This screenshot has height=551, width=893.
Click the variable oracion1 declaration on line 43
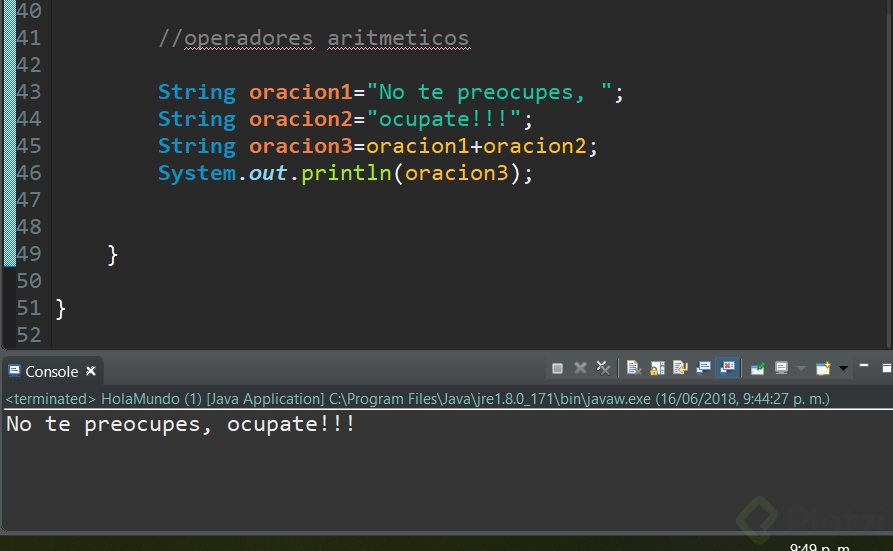pos(301,92)
